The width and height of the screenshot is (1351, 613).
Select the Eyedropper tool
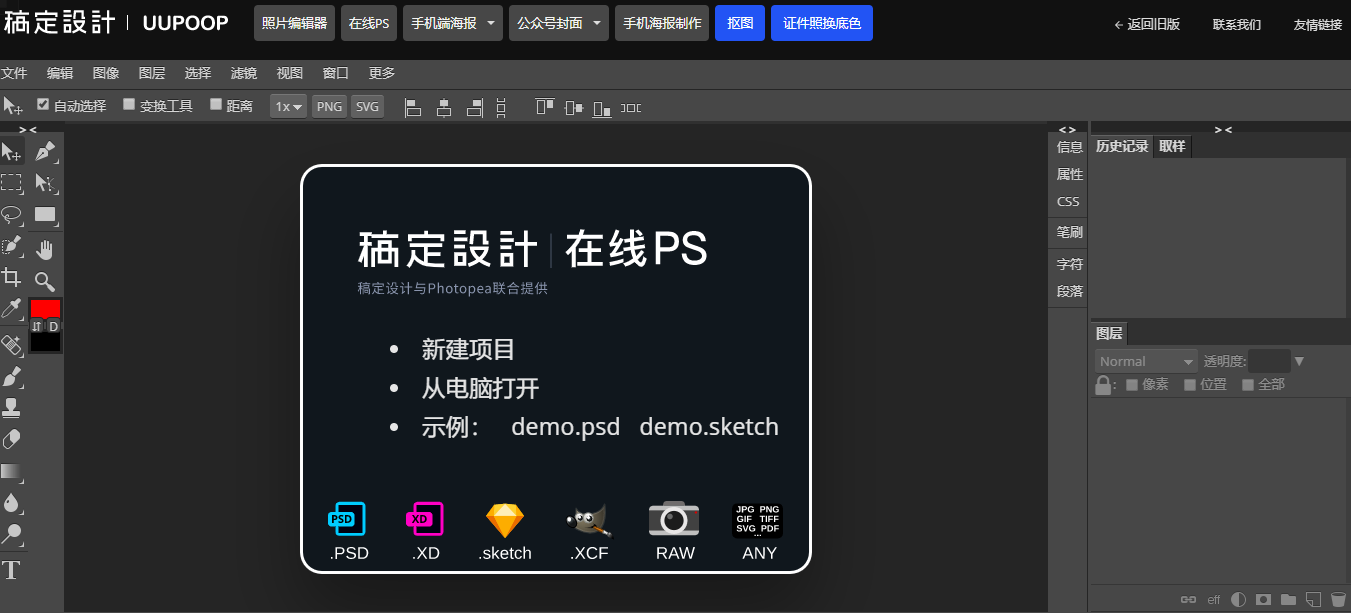(12, 308)
